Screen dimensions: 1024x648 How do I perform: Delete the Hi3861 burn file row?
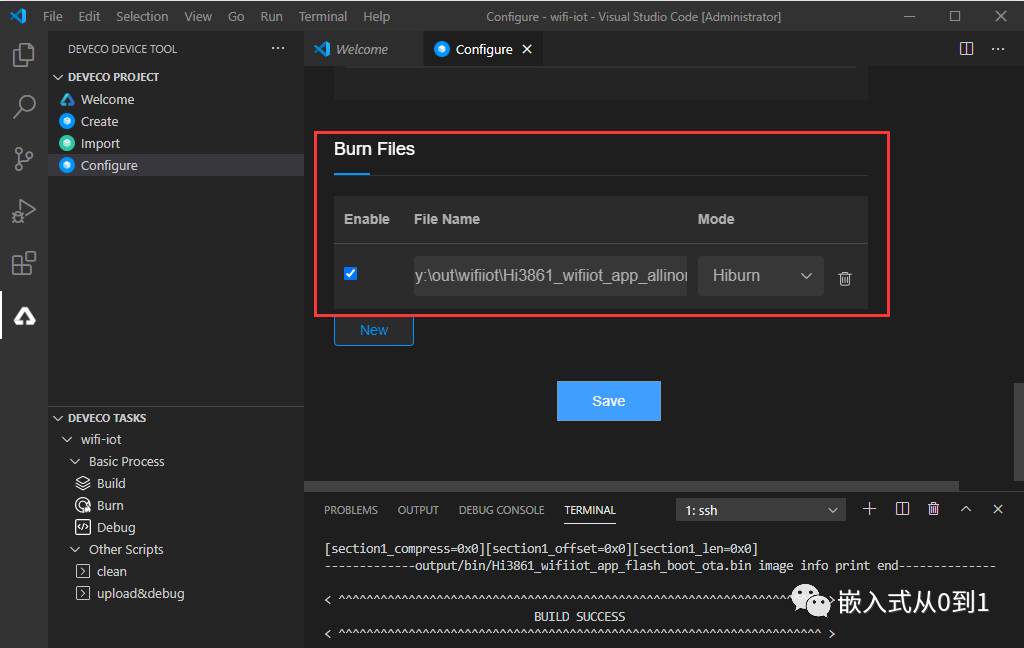pyautogui.click(x=844, y=279)
